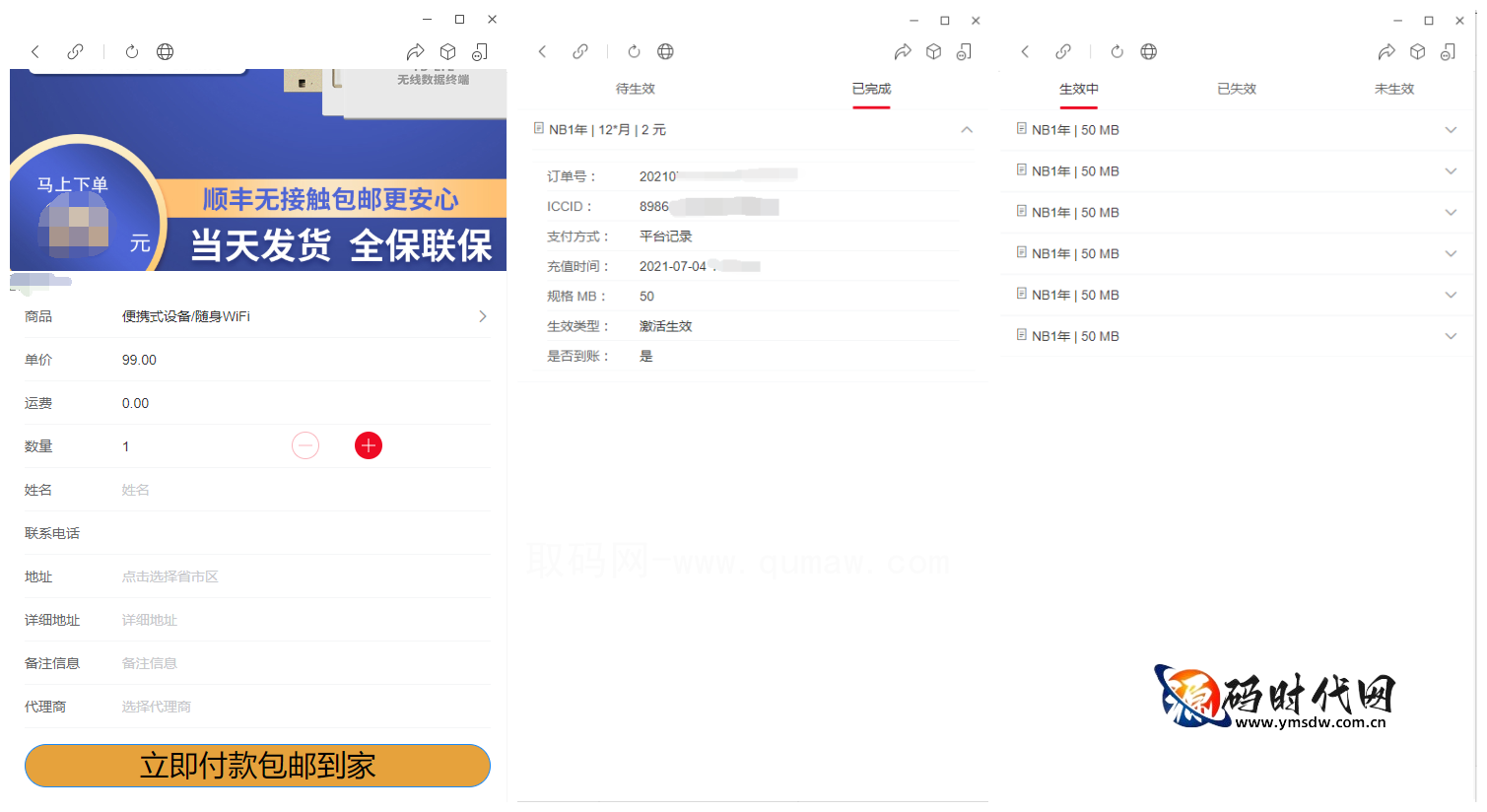Viewport: 1487px width, 812px height.
Task: Collapse the NB1年 | 12*月 | 2 元 order
Action: pos(967,130)
